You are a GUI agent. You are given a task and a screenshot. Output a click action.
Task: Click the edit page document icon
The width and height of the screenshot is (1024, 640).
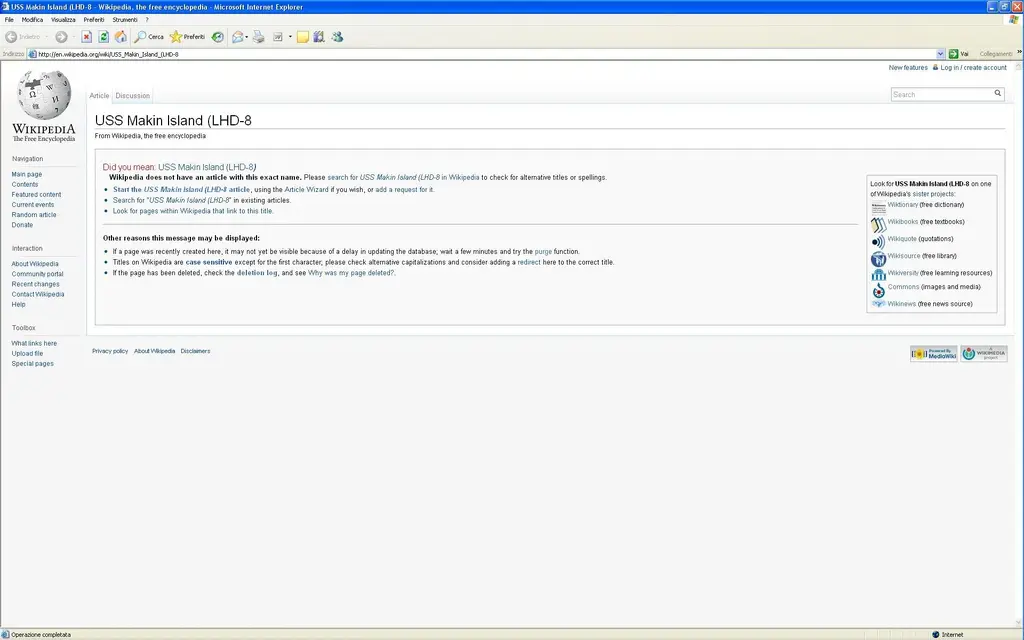point(278,37)
